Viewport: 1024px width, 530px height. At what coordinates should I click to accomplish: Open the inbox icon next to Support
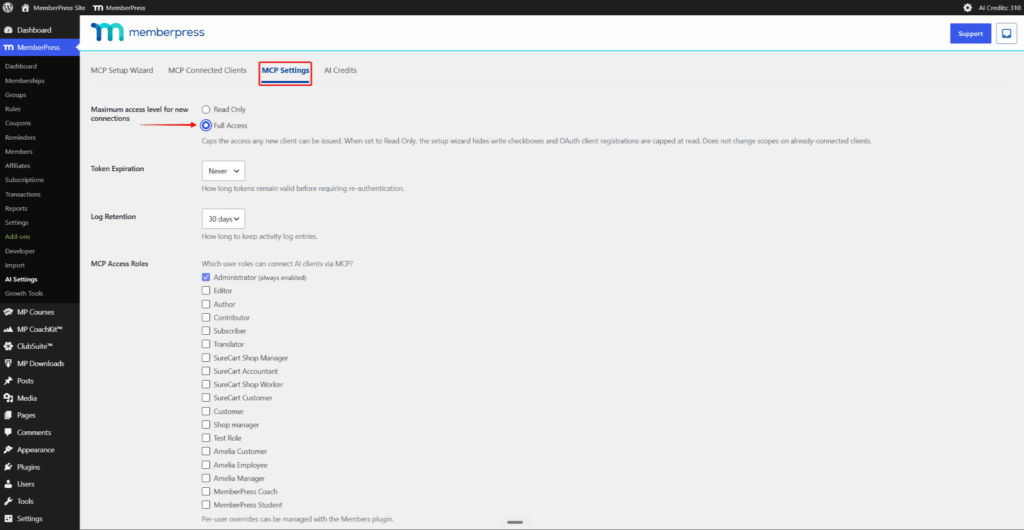click(1006, 34)
